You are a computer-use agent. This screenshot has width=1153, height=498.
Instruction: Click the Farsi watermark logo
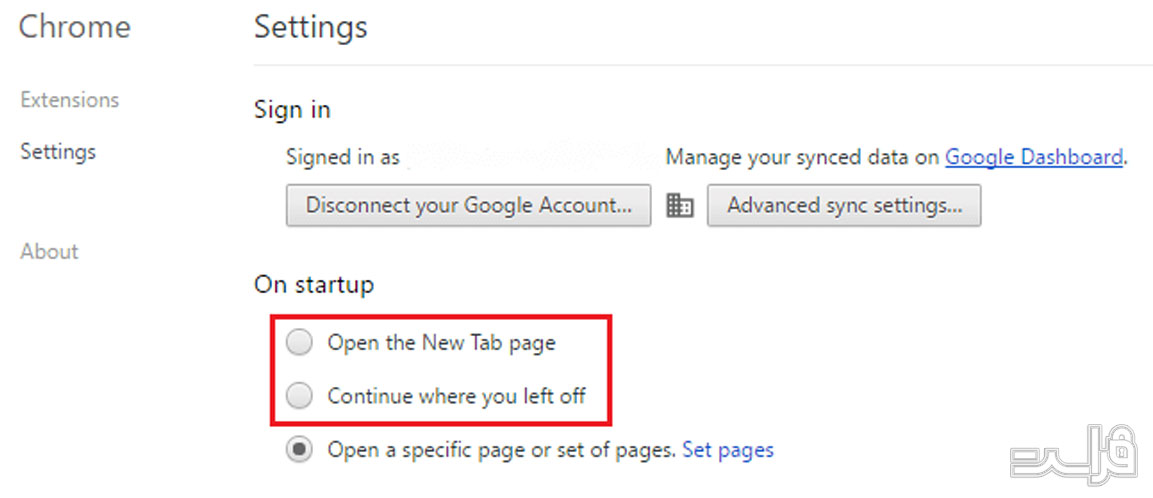tap(1073, 452)
